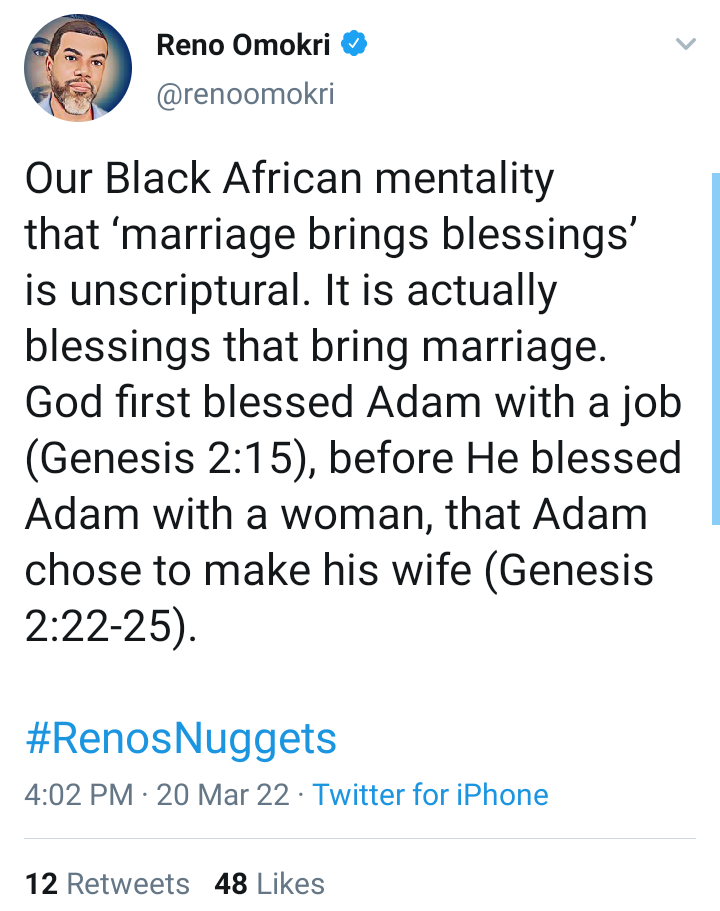Open the tweet options chevron menu
This screenshot has width=720, height=911.
pyautogui.click(x=685, y=45)
